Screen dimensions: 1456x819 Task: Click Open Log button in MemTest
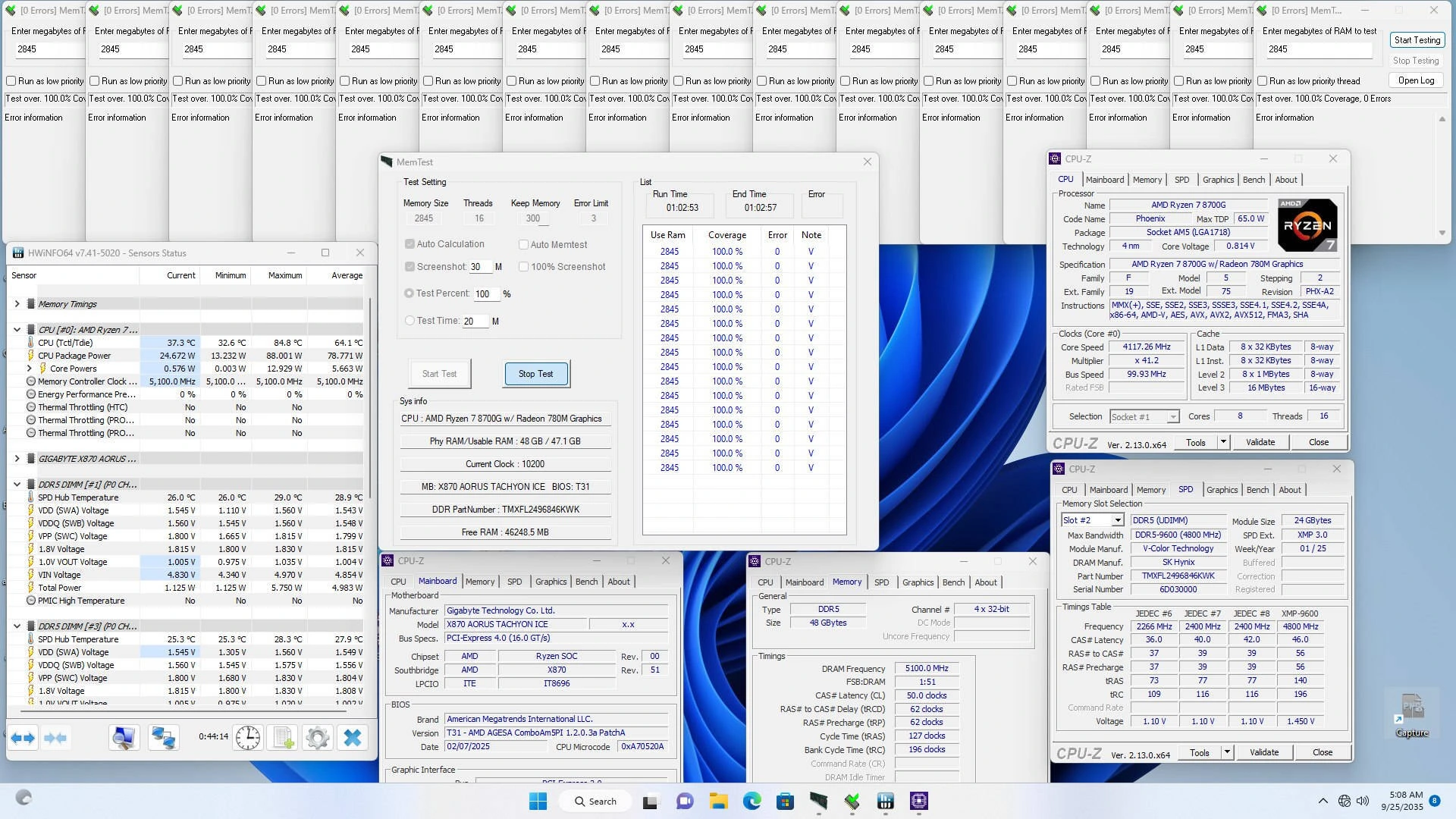(1416, 80)
